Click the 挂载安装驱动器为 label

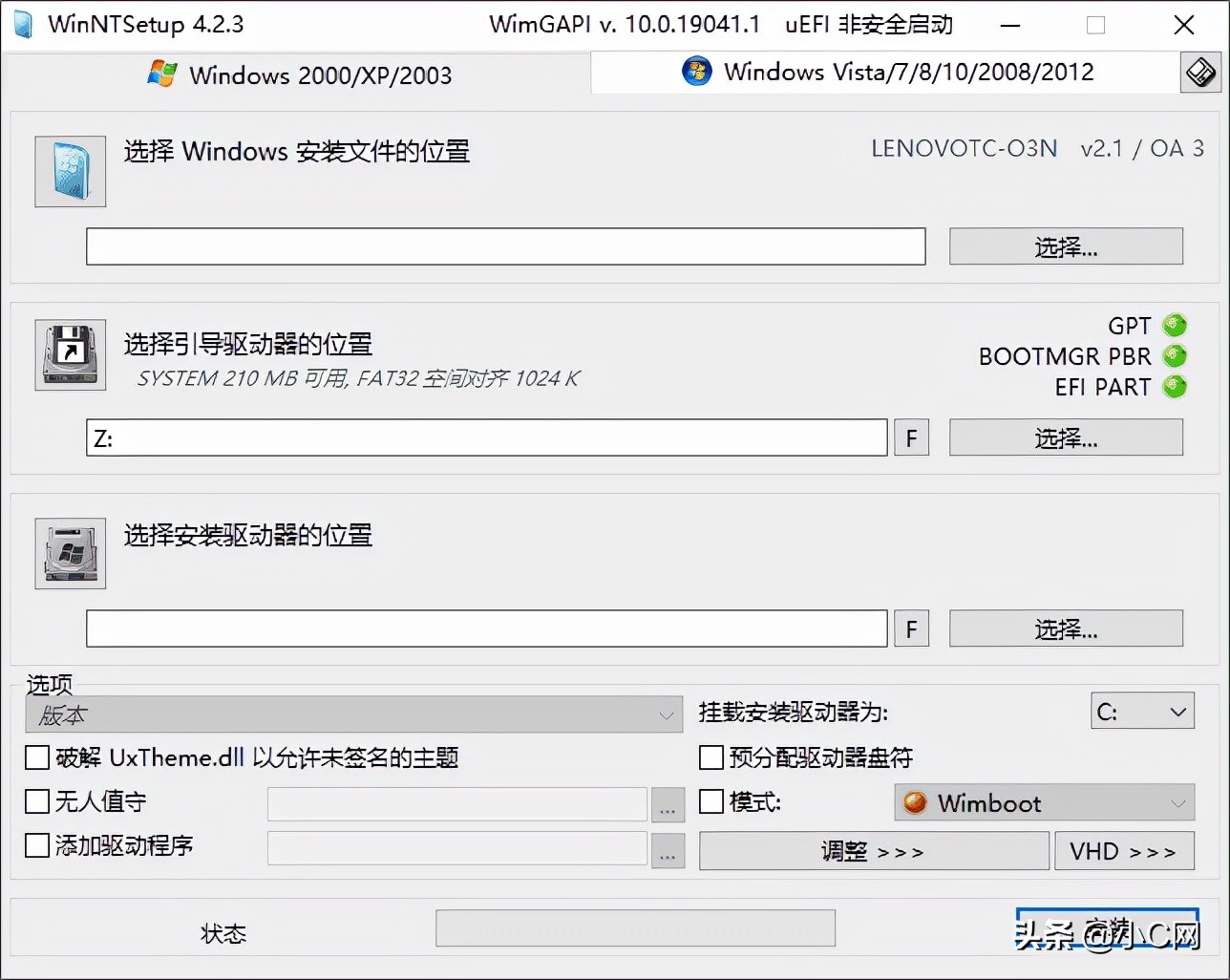(x=794, y=712)
